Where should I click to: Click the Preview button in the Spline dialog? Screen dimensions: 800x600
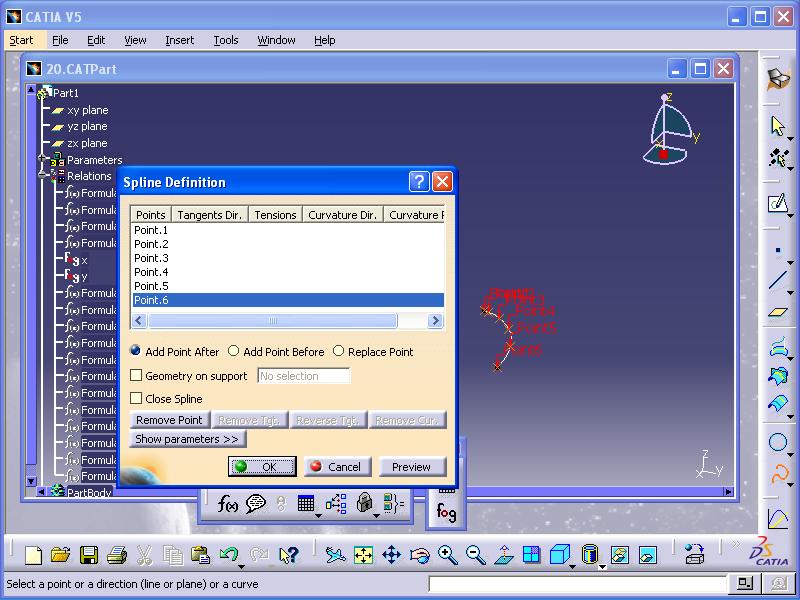pyautogui.click(x=411, y=467)
